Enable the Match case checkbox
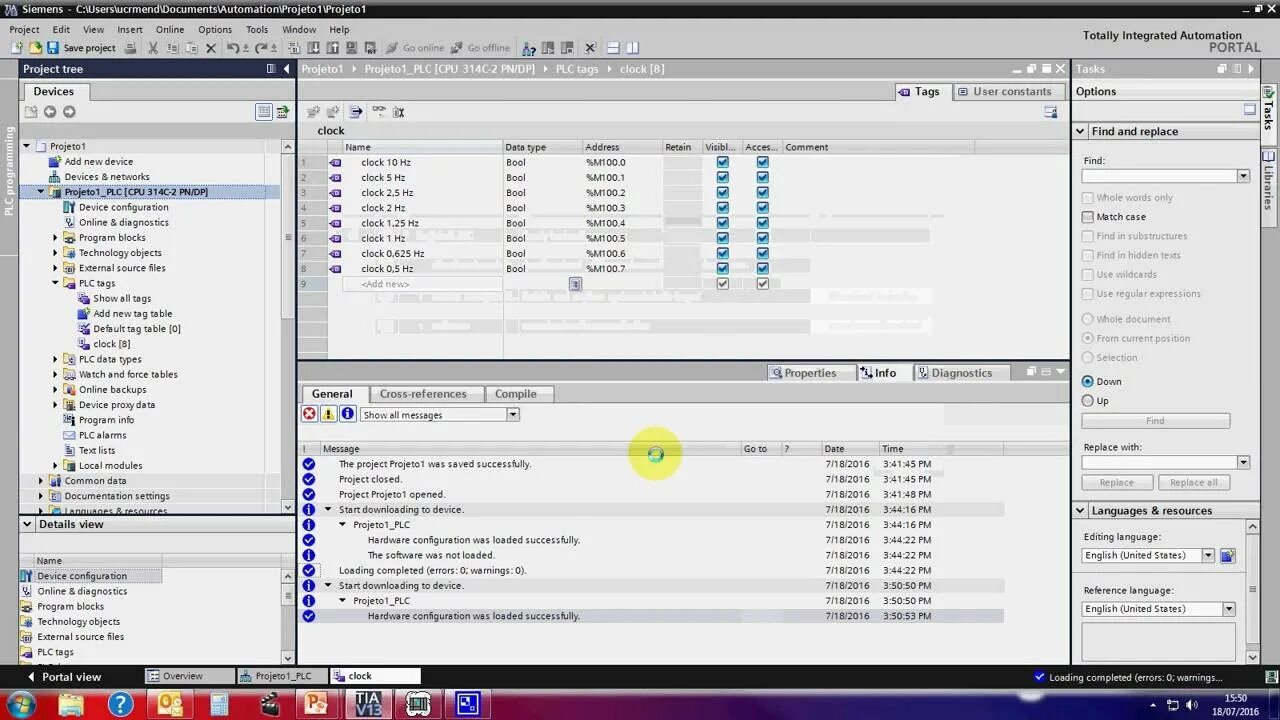1280x720 pixels. coord(1088,217)
